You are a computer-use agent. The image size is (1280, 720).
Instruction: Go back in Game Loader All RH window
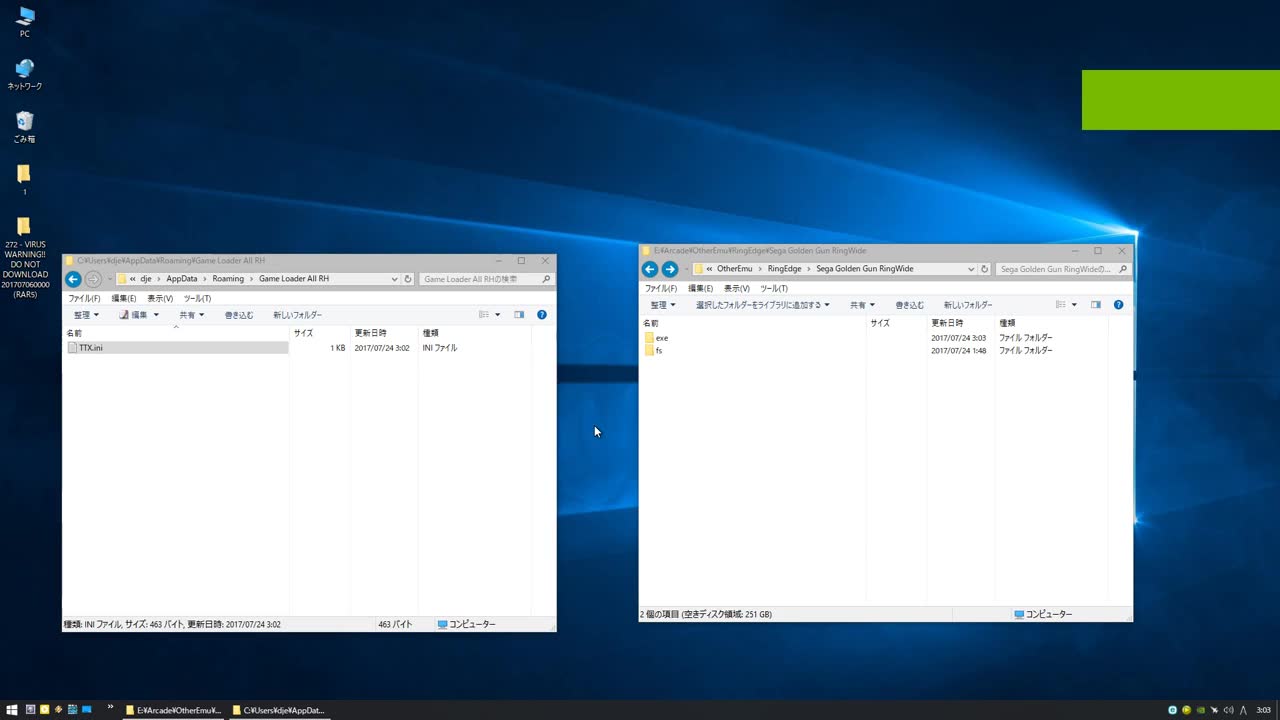tap(73, 279)
